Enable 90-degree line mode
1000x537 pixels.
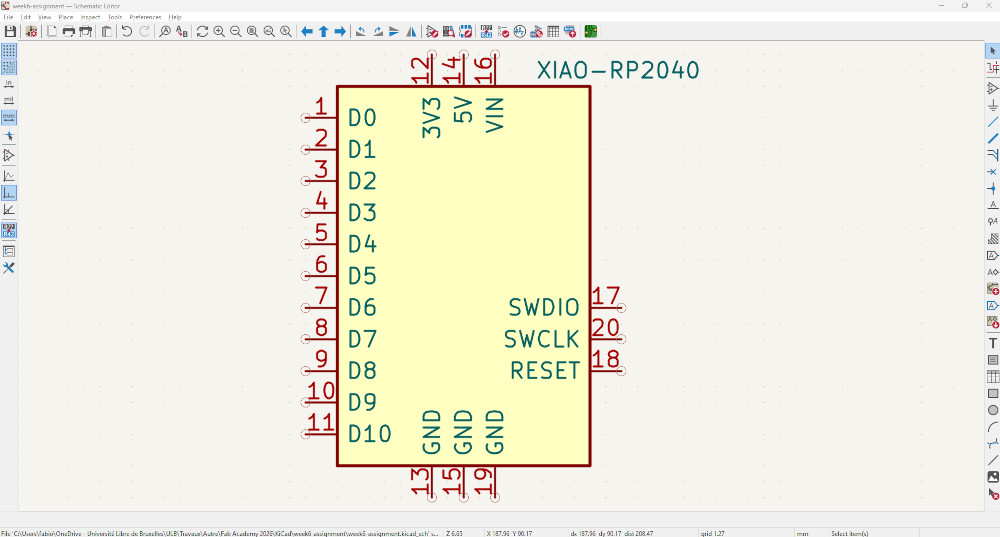point(9,193)
